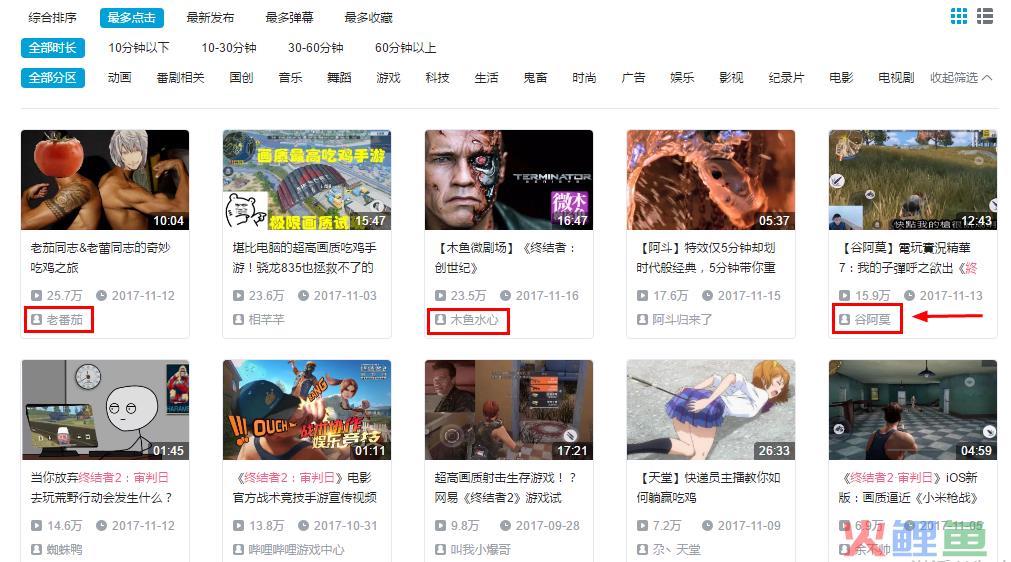Open the 05:37 阿斗 video thumbnail
This screenshot has width=1011, height=562.
click(711, 180)
